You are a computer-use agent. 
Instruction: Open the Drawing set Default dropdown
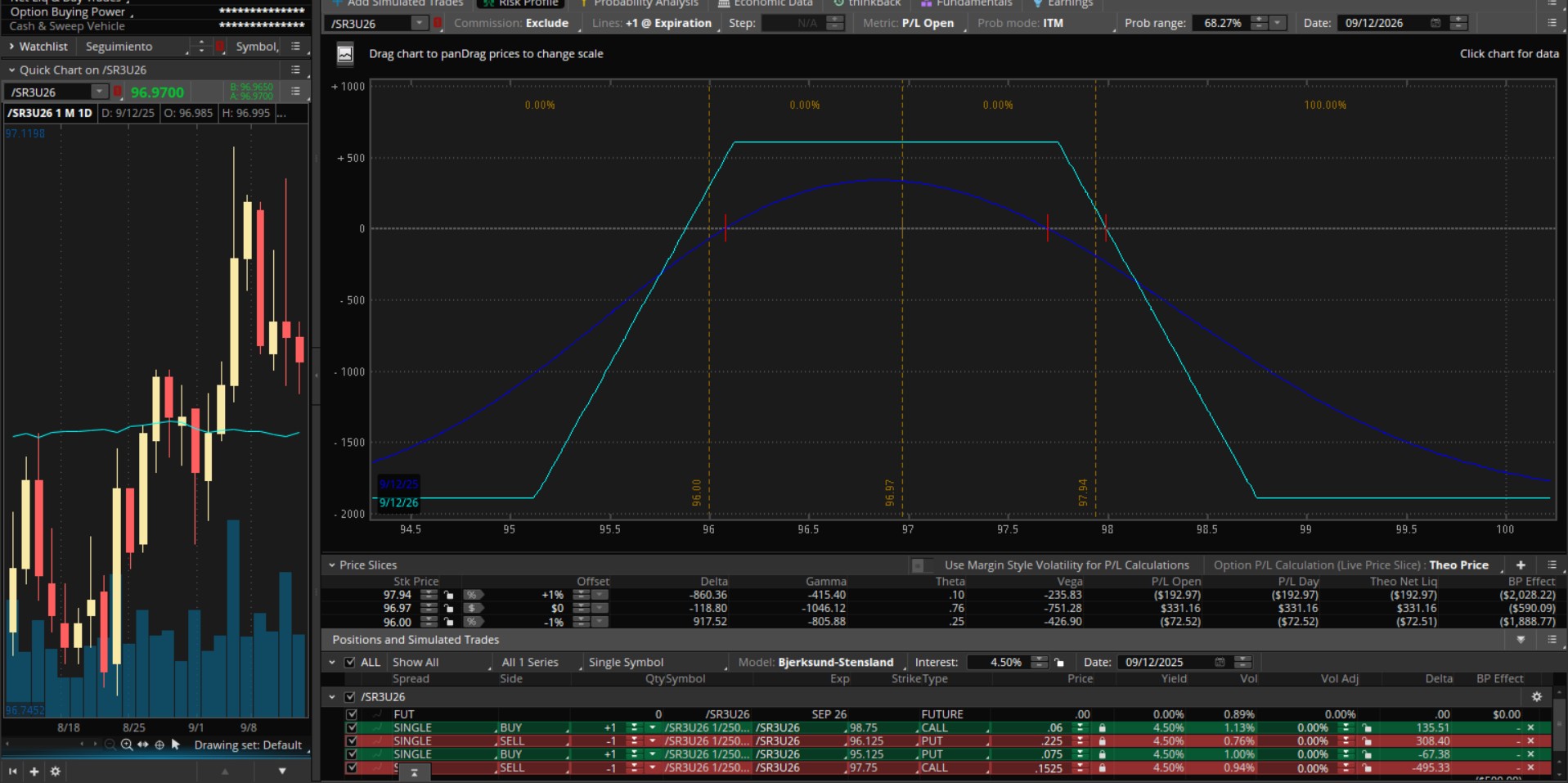[x=248, y=745]
